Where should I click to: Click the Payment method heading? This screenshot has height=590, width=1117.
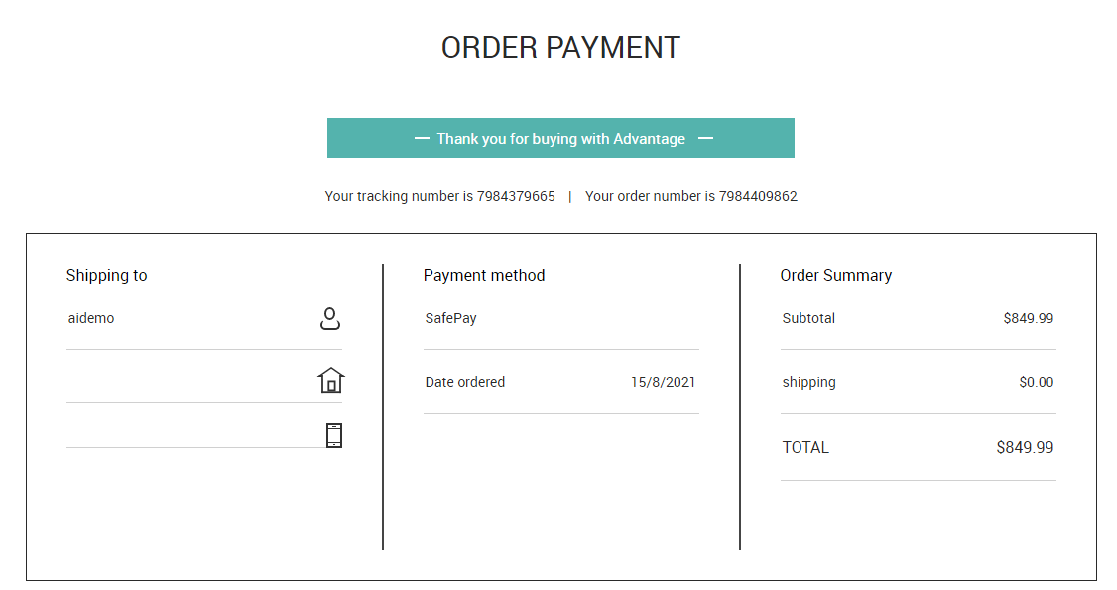(484, 276)
